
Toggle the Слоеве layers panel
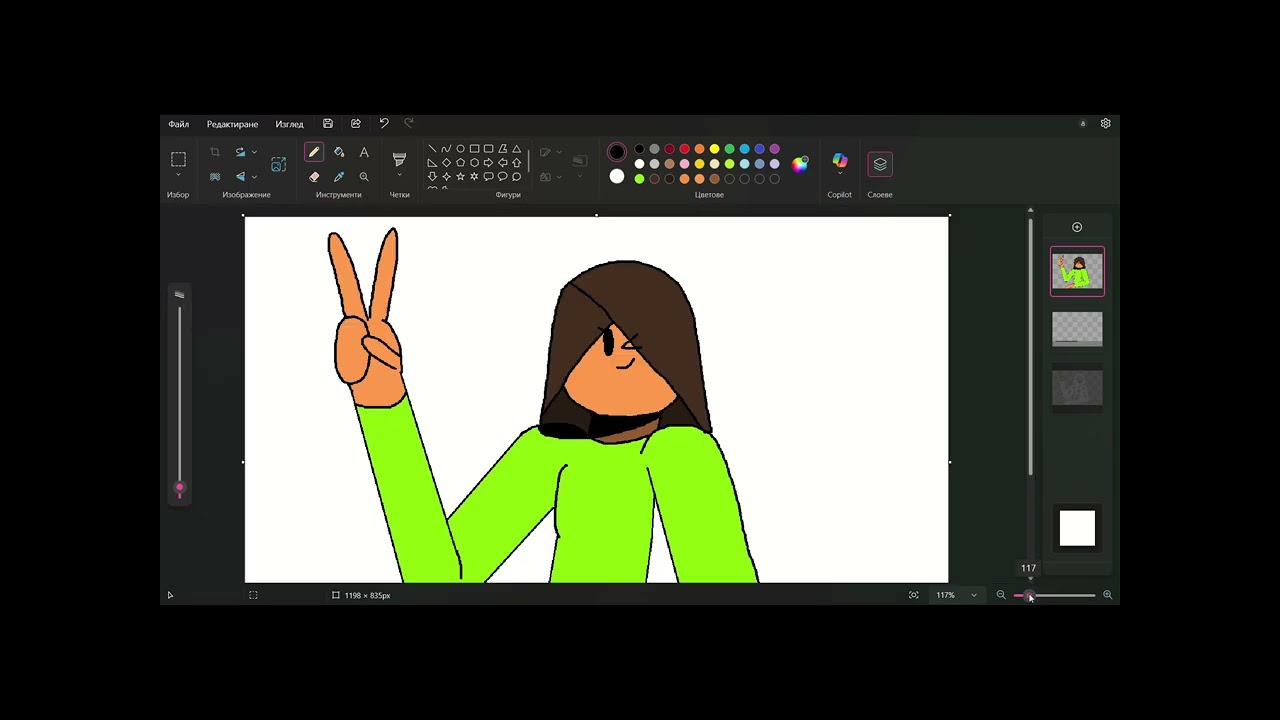pyautogui.click(x=880, y=164)
